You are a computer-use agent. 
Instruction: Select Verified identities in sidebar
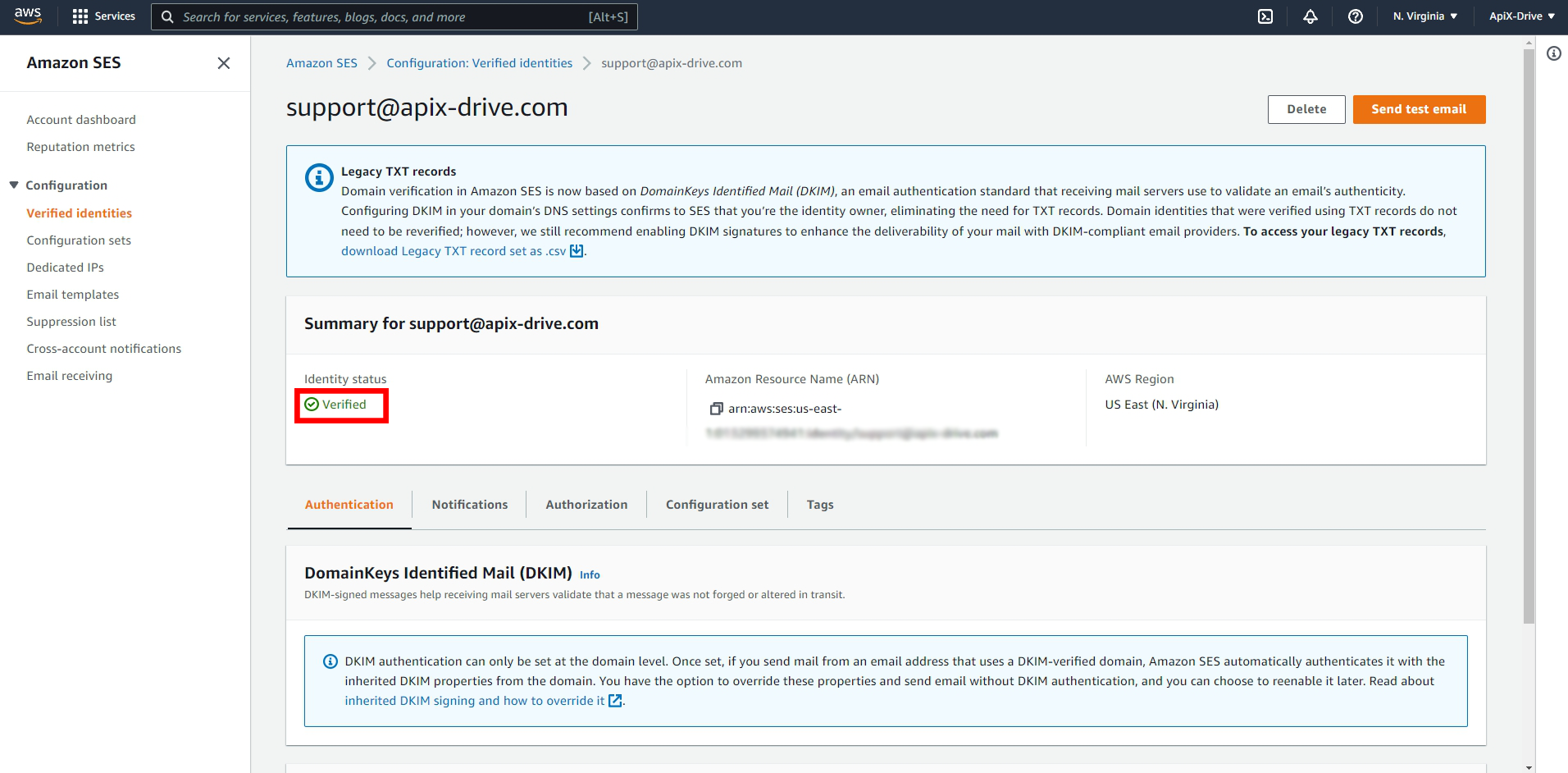79,213
